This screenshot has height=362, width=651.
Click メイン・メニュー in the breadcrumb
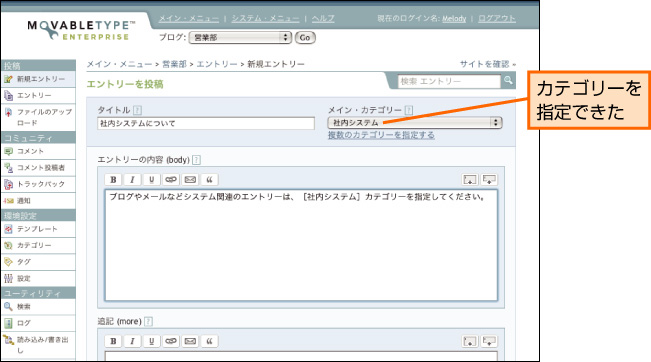pos(120,64)
